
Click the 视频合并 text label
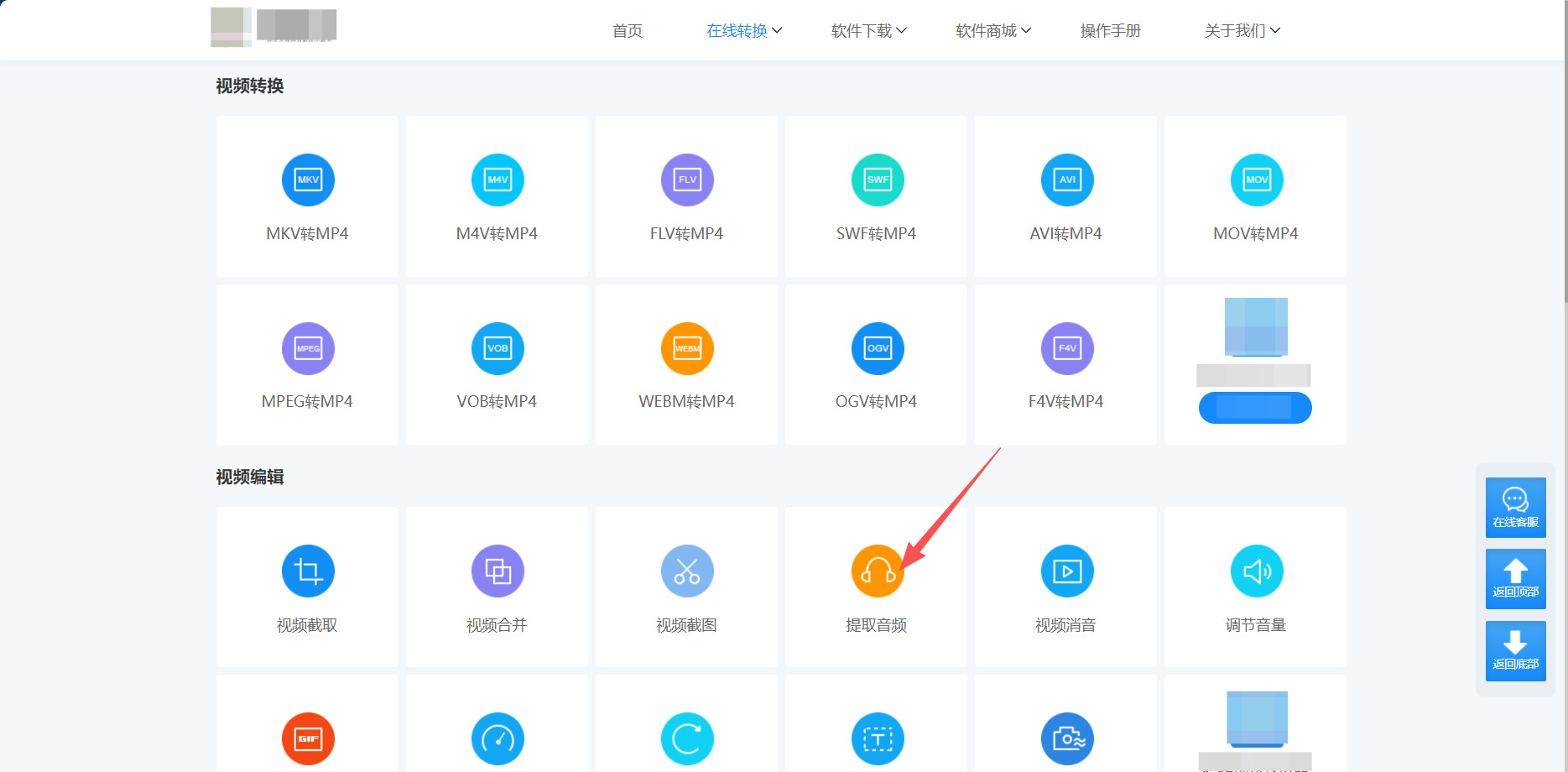(497, 625)
